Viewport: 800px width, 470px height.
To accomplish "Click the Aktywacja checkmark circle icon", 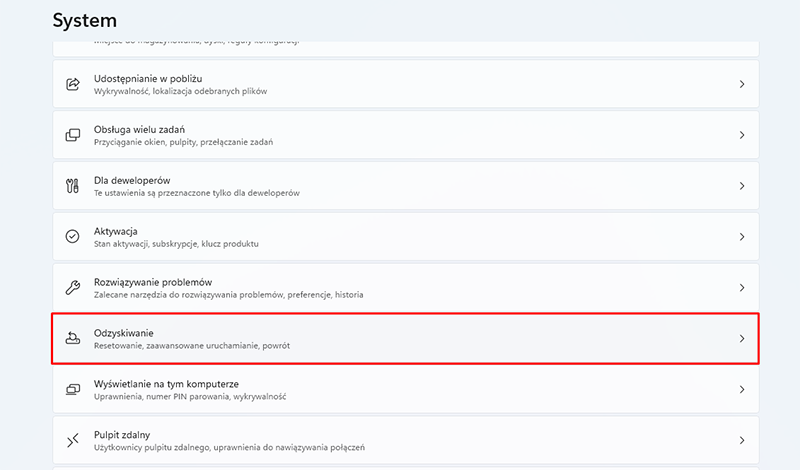I will [72, 237].
